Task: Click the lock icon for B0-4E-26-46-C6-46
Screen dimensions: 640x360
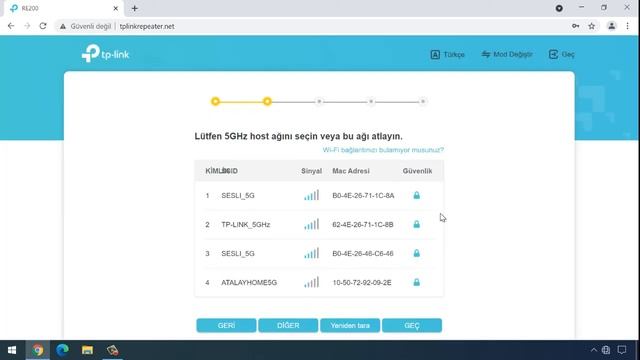Action: [x=416, y=253]
